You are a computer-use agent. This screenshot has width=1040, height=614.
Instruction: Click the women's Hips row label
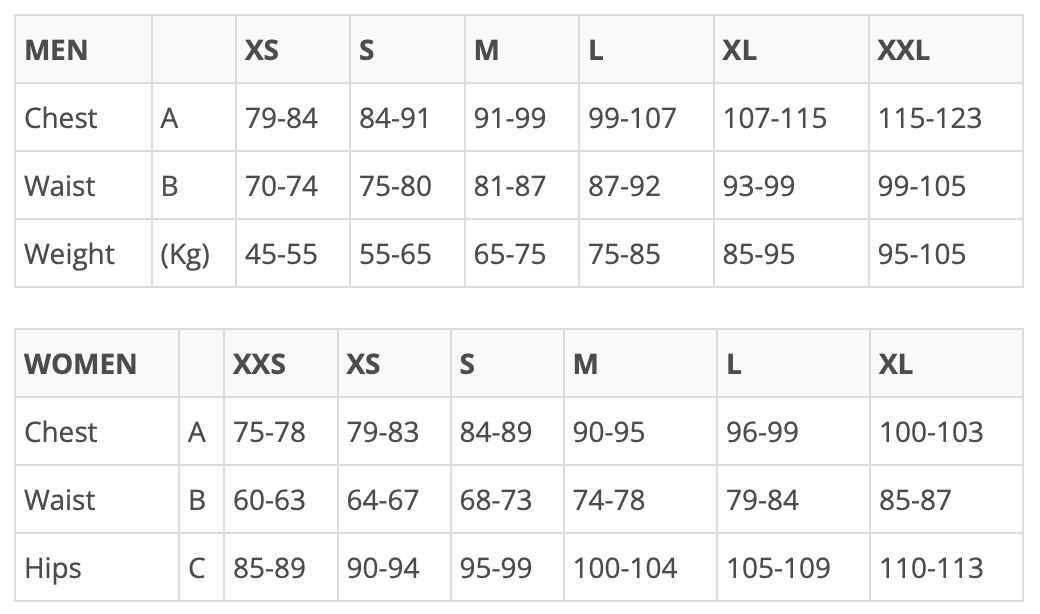coord(53,568)
